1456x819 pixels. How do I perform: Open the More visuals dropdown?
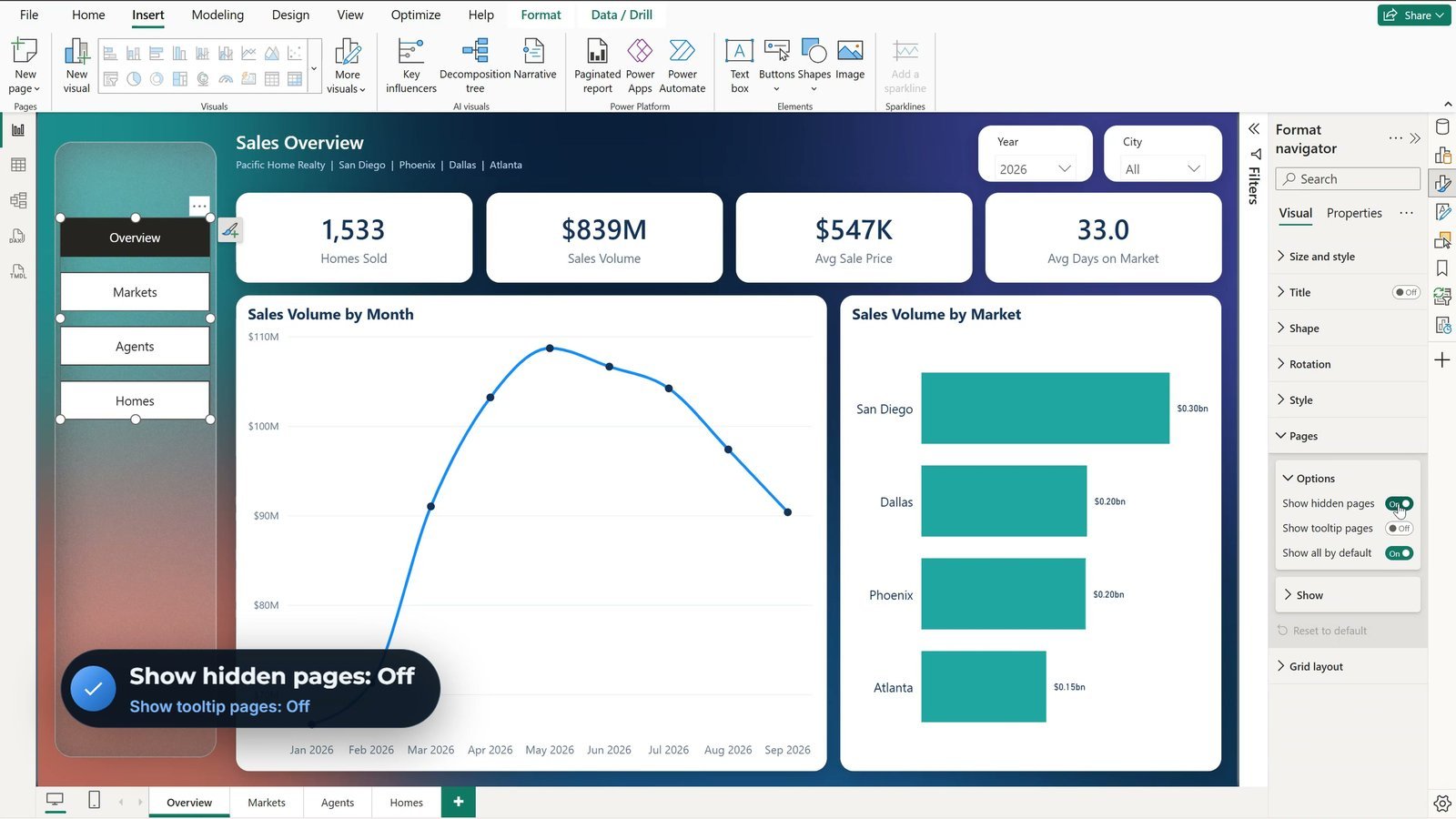coord(347,66)
